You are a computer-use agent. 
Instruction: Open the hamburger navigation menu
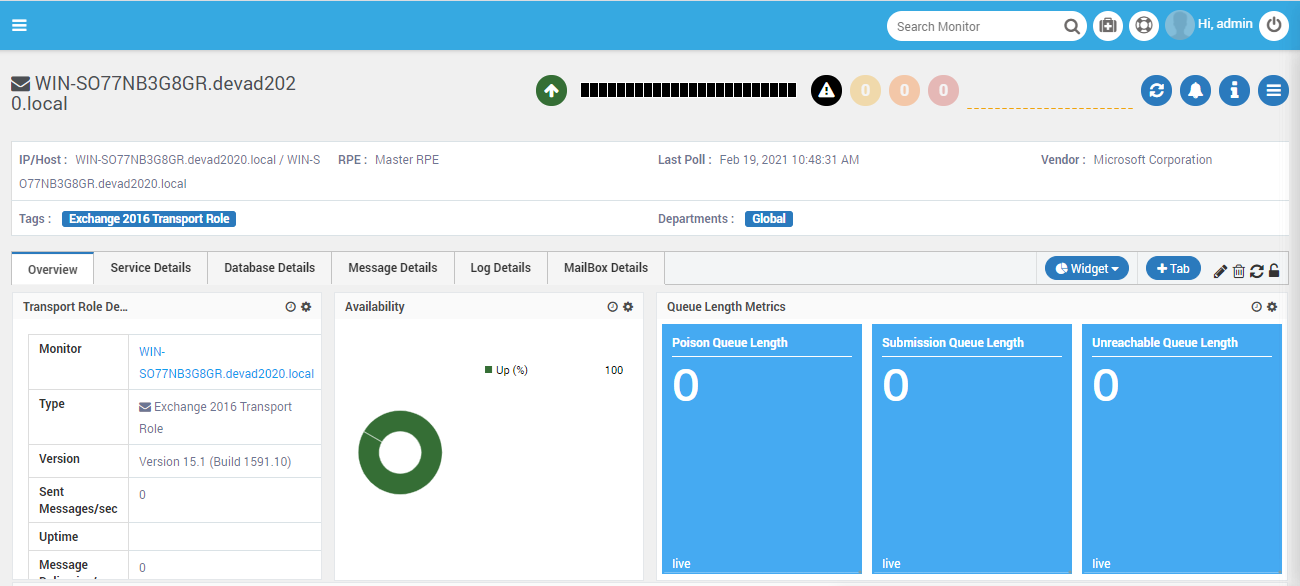19,26
